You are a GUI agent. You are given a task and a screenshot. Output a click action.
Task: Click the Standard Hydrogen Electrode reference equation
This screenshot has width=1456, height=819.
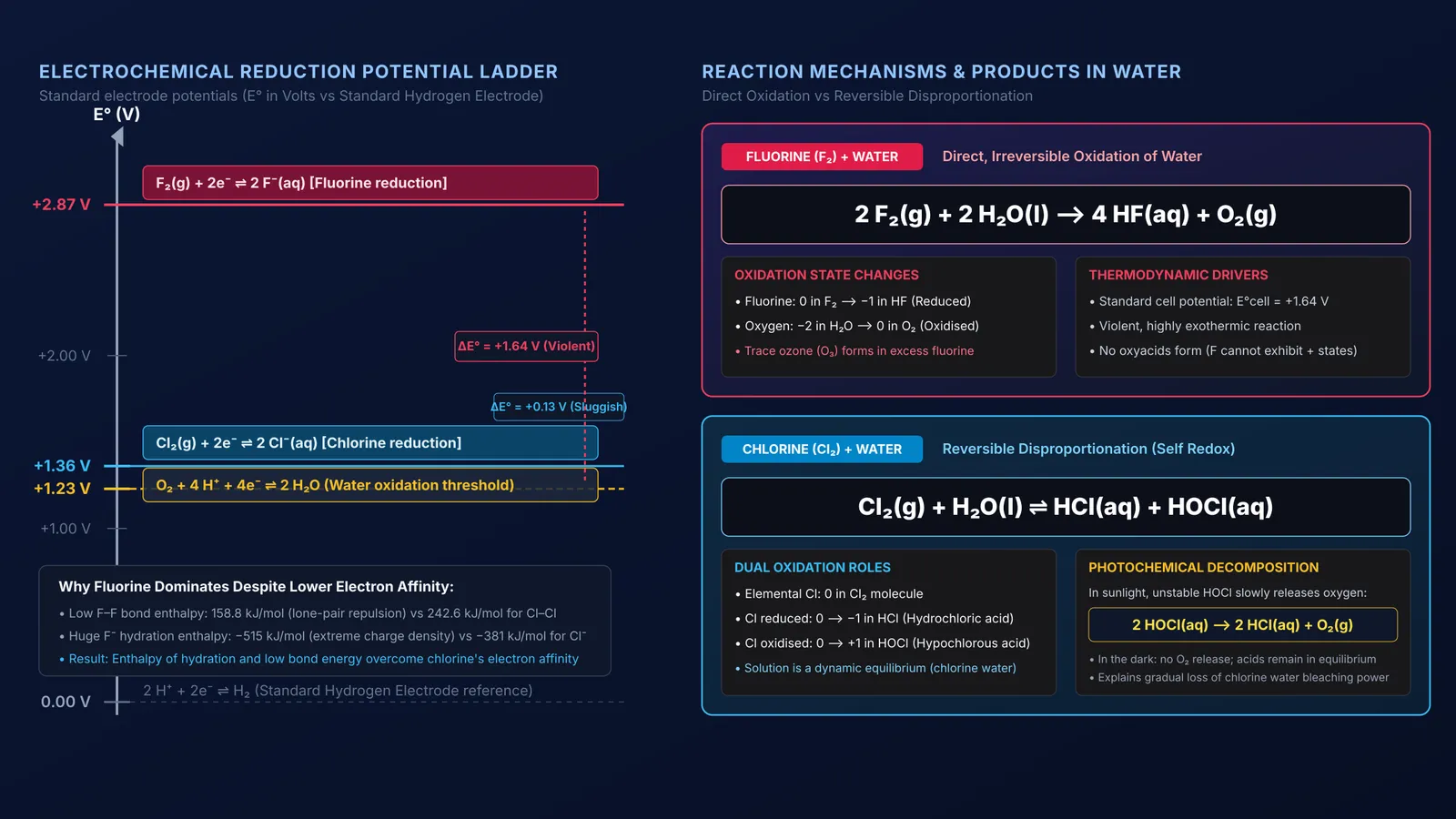click(x=338, y=691)
